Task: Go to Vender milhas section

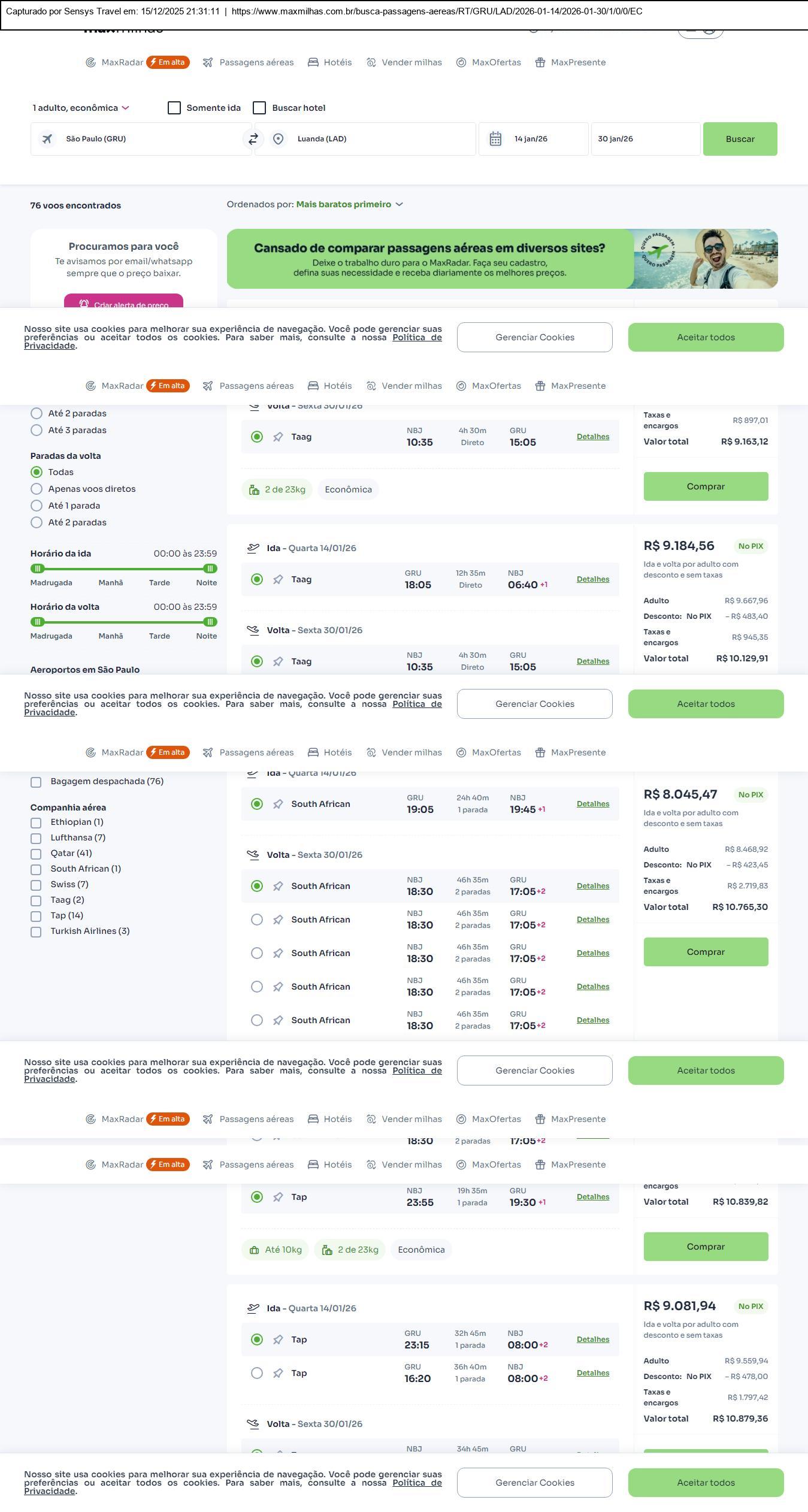Action: click(x=404, y=62)
